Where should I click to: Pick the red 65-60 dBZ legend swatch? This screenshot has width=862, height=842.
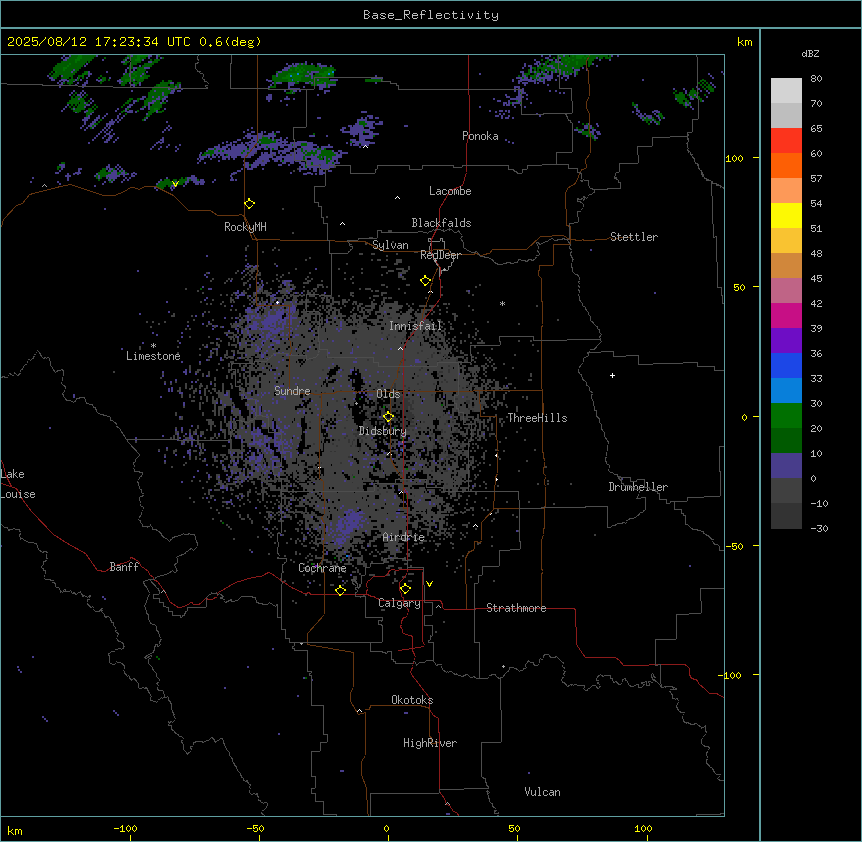786,141
